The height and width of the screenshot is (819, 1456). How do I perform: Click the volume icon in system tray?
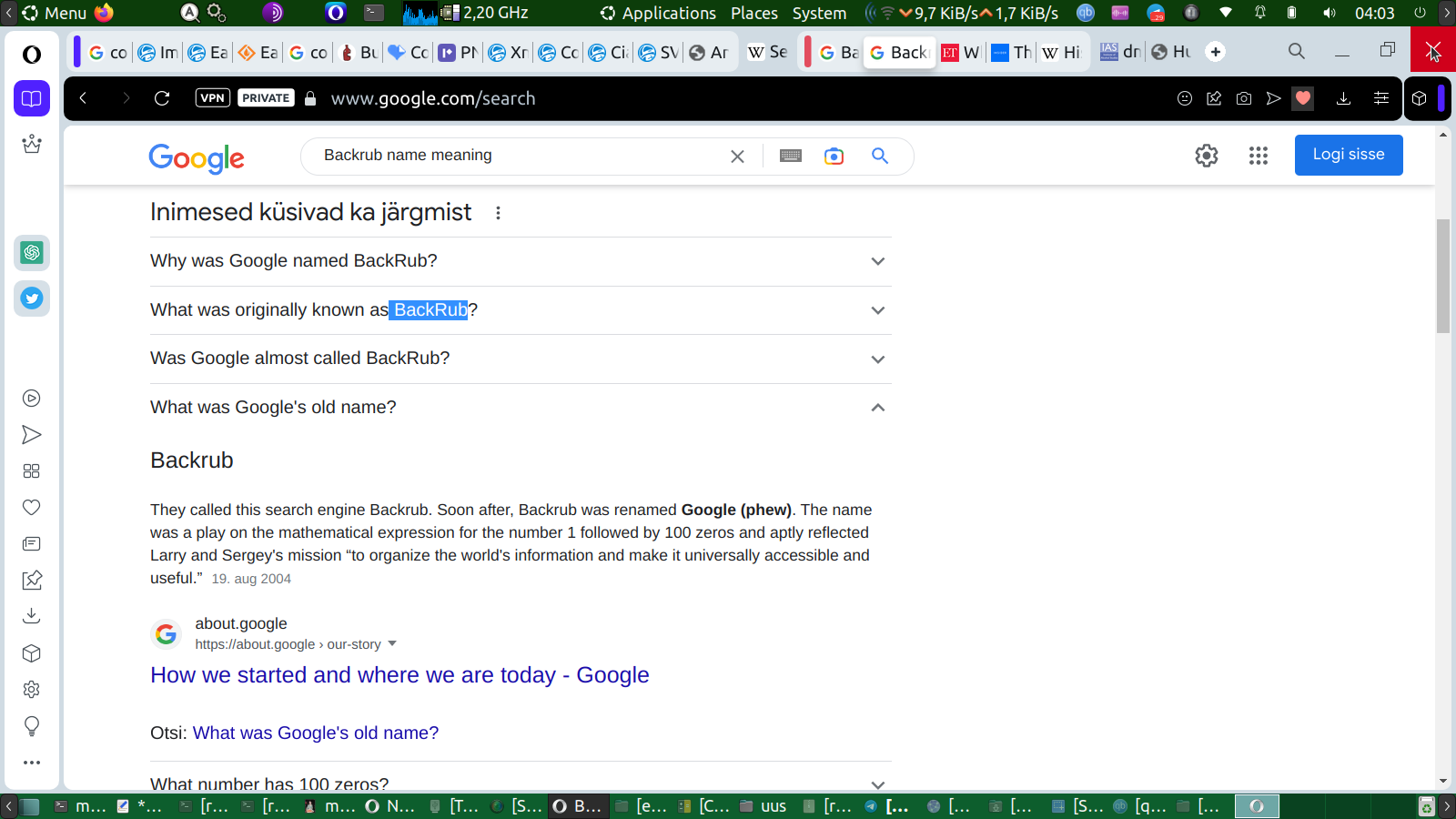click(x=1330, y=13)
